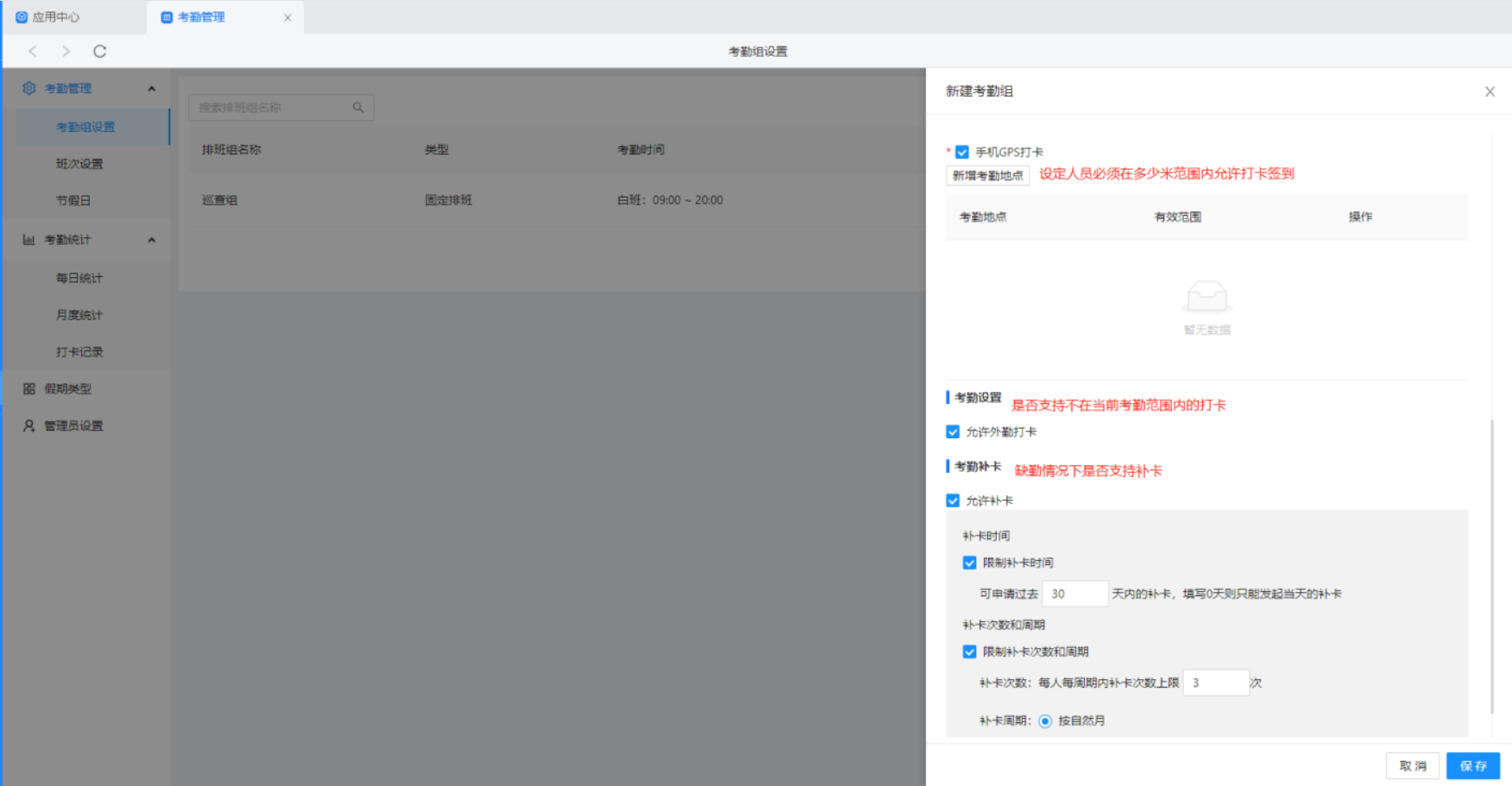Click the 补卡次数上限 input field

pyautogui.click(x=1215, y=683)
